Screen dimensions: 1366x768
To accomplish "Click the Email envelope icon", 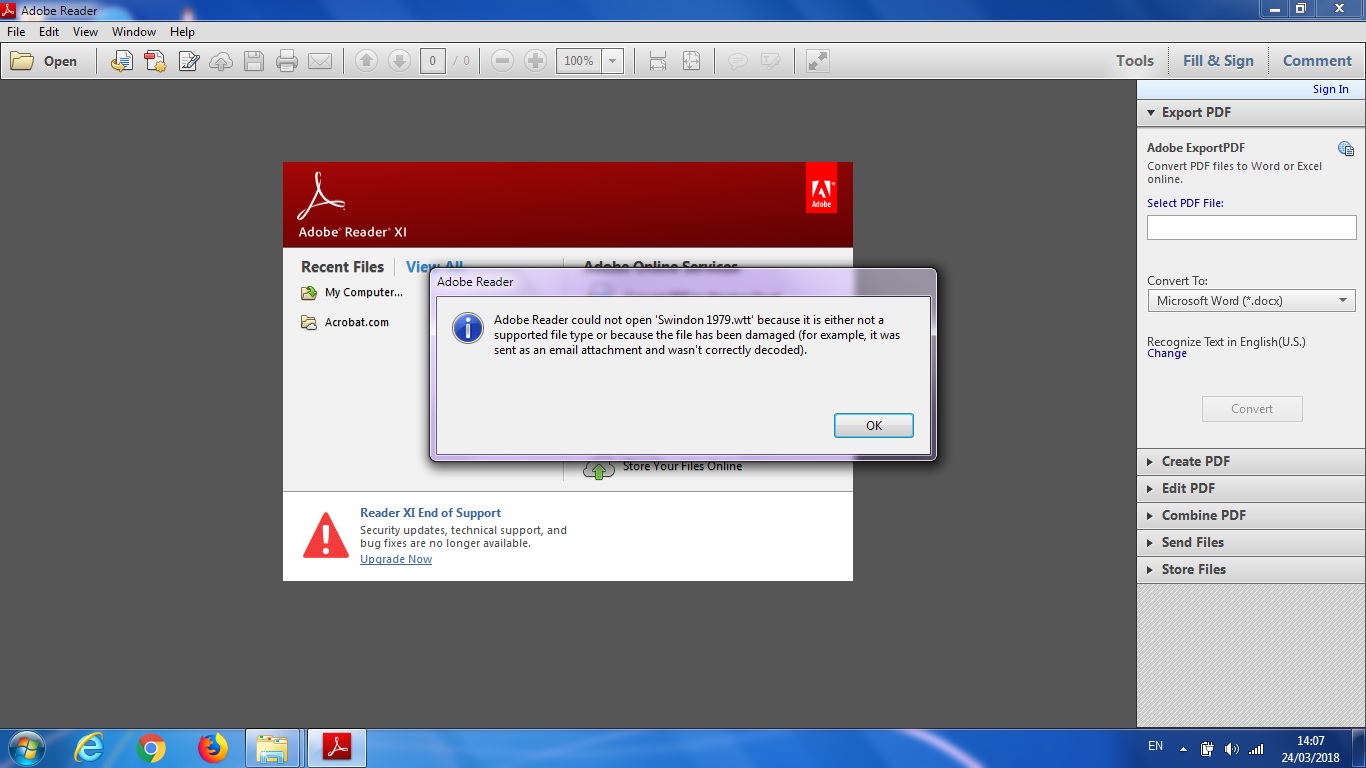I will pyautogui.click(x=320, y=61).
